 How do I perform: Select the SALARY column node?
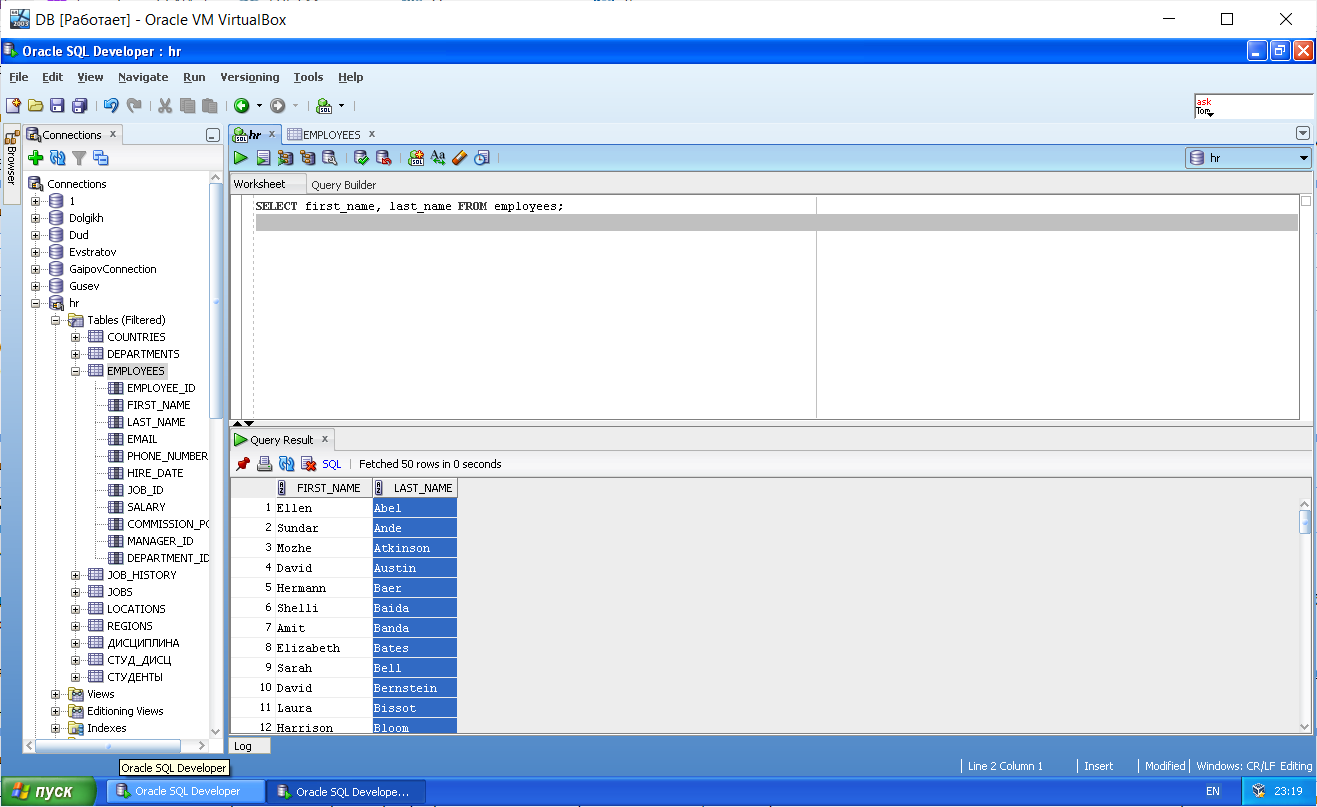146,507
